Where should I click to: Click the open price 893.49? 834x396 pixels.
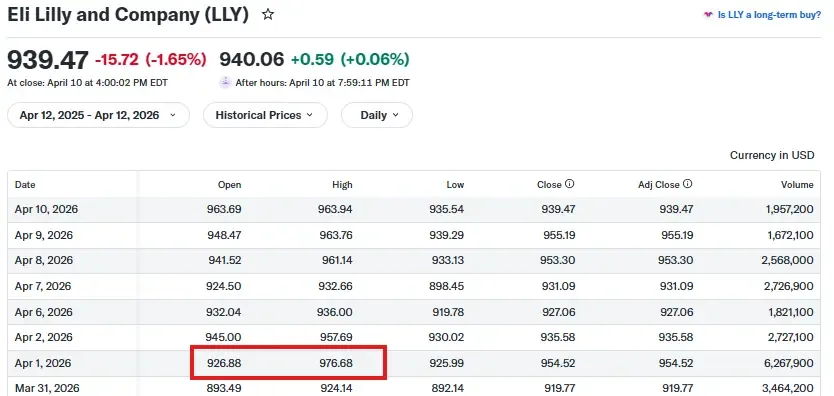[x=224, y=389]
